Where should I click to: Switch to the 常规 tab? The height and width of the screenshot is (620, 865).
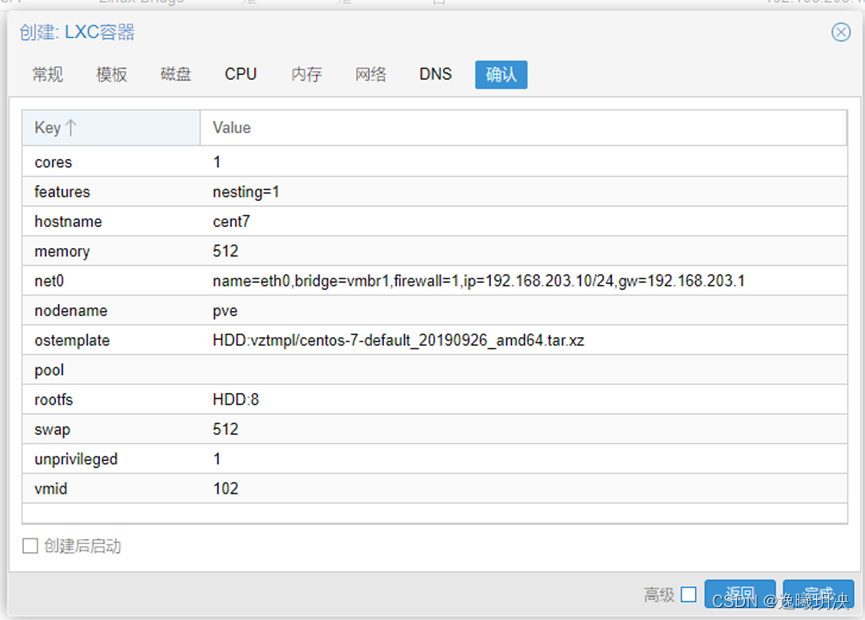click(47, 74)
